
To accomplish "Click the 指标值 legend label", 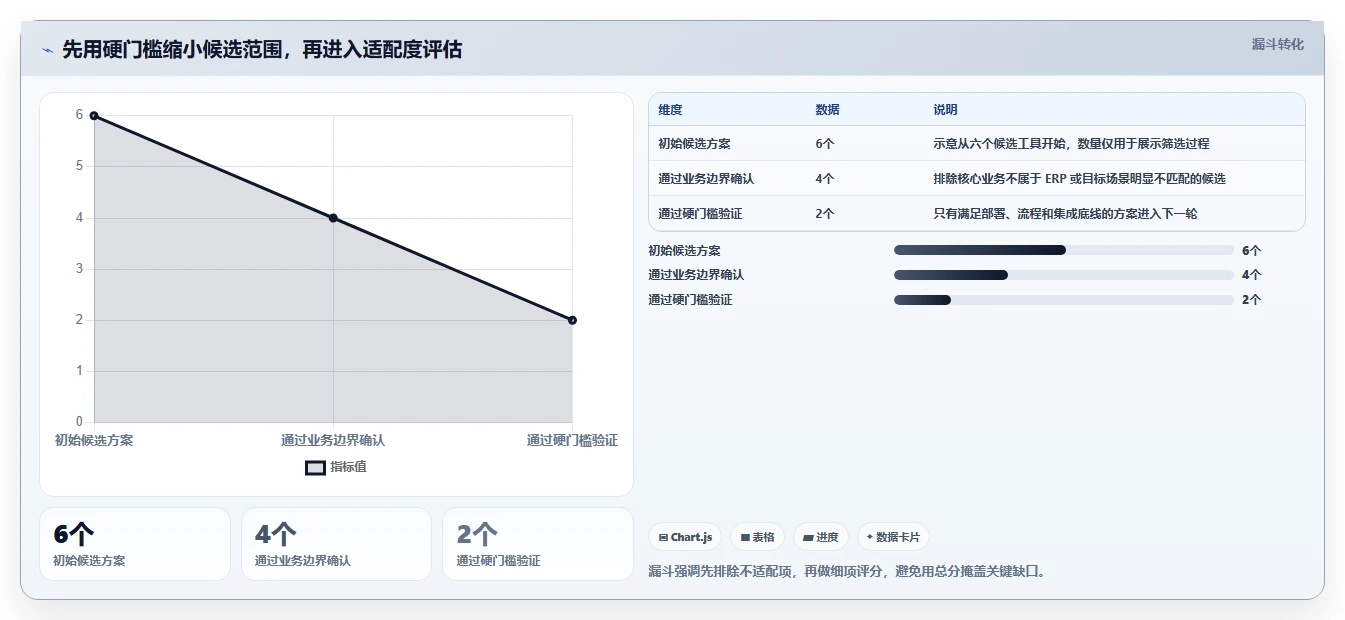I will point(349,467).
